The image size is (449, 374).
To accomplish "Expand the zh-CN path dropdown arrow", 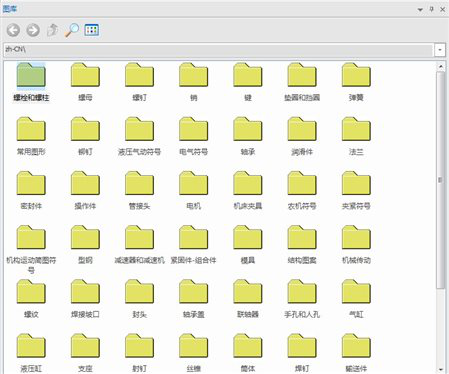I will [x=440, y=50].
